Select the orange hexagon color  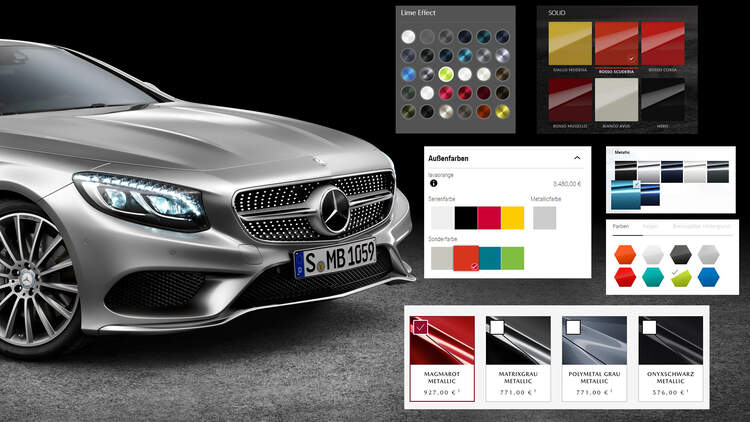(x=625, y=254)
